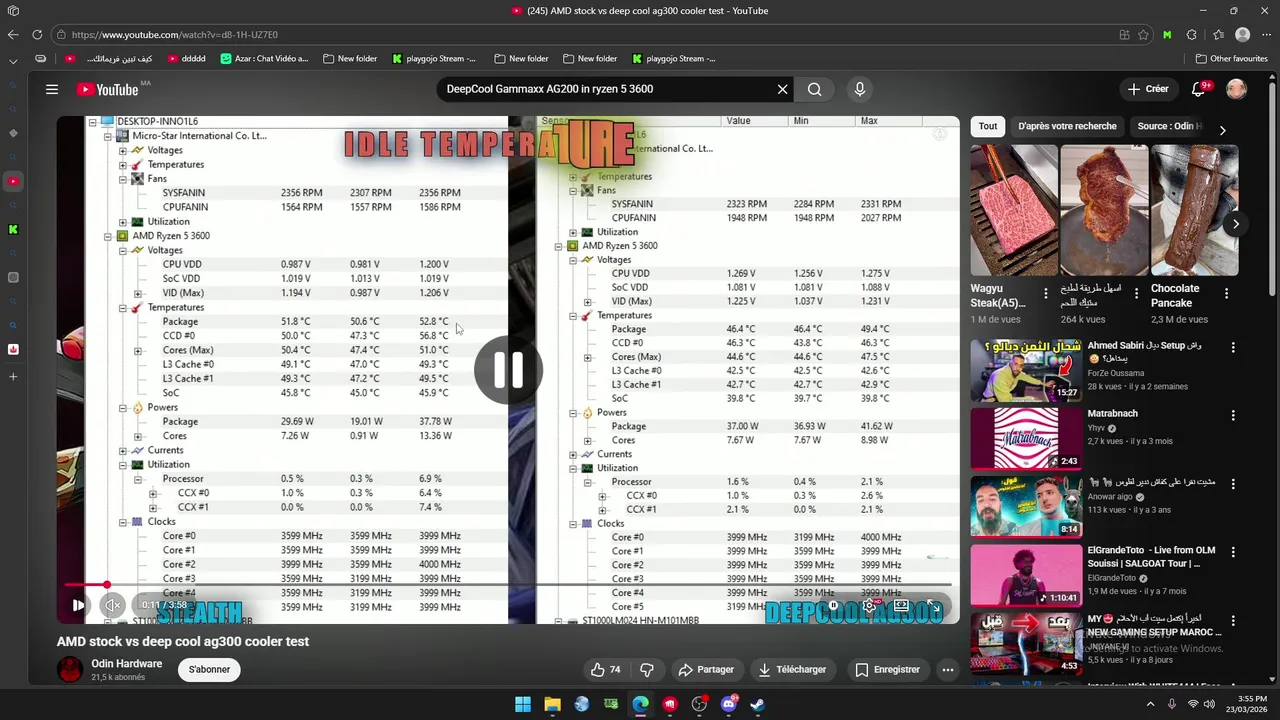Share the video via Partager

click(x=706, y=670)
